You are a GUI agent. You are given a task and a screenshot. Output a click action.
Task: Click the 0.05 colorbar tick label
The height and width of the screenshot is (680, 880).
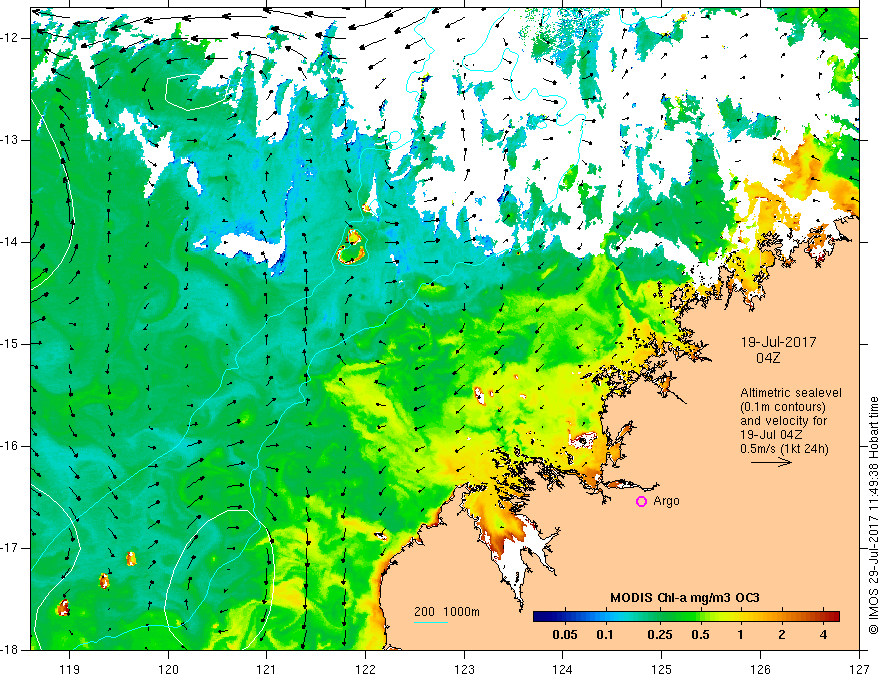[x=565, y=635]
